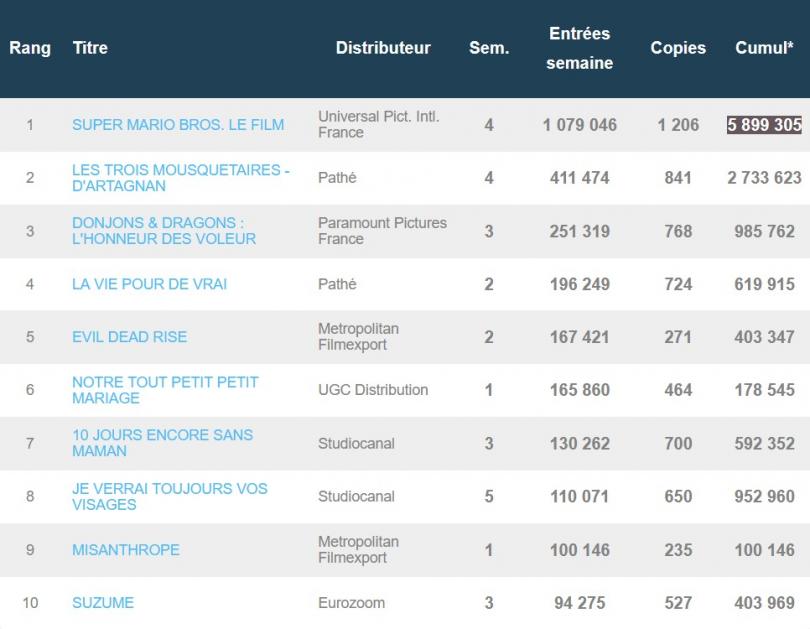
Task: Click the Copies column header
Action: point(678,48)
